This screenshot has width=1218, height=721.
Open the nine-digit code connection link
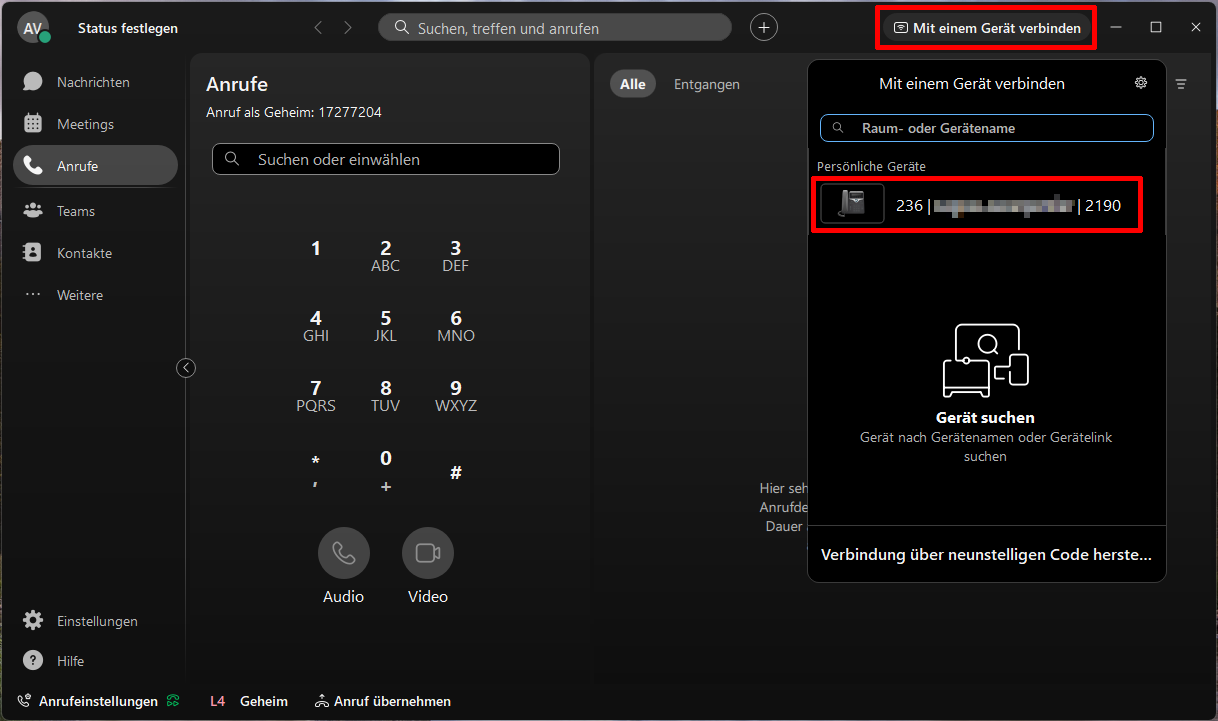pyautogui.click(x=986, y=554)
